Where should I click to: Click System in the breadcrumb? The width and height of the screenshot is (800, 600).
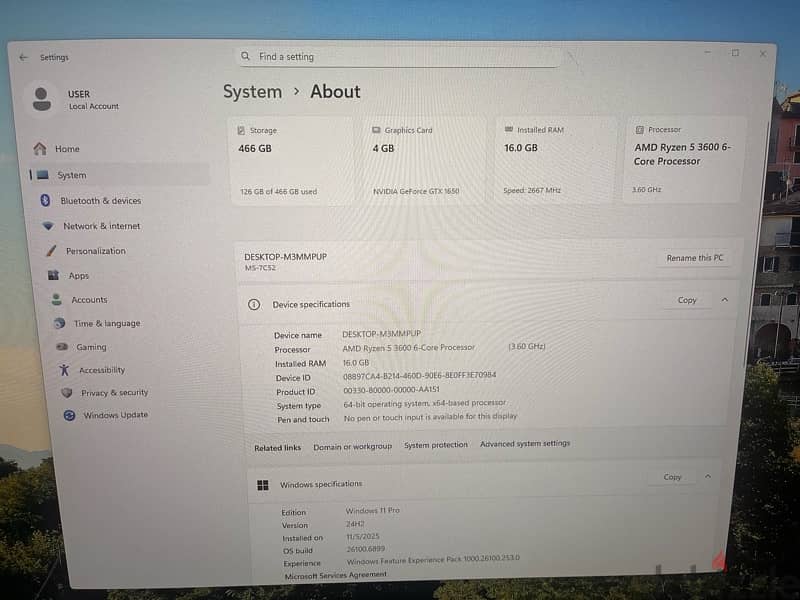(253, 92)
